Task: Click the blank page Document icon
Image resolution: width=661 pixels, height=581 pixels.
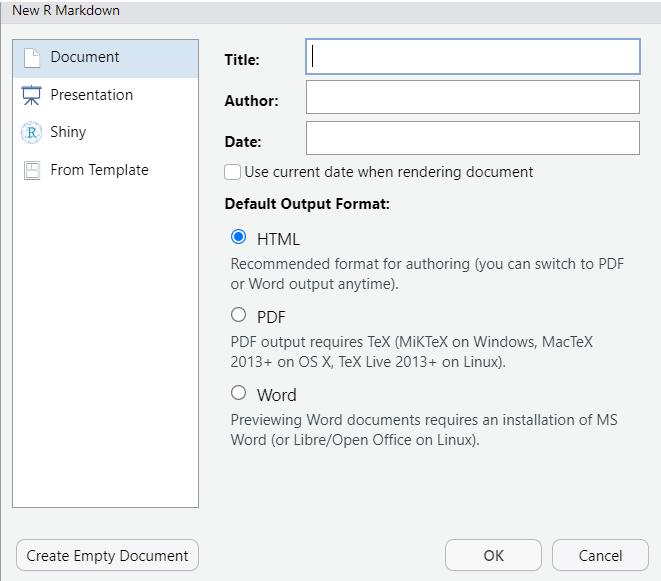Action: [x=32, y=58]
